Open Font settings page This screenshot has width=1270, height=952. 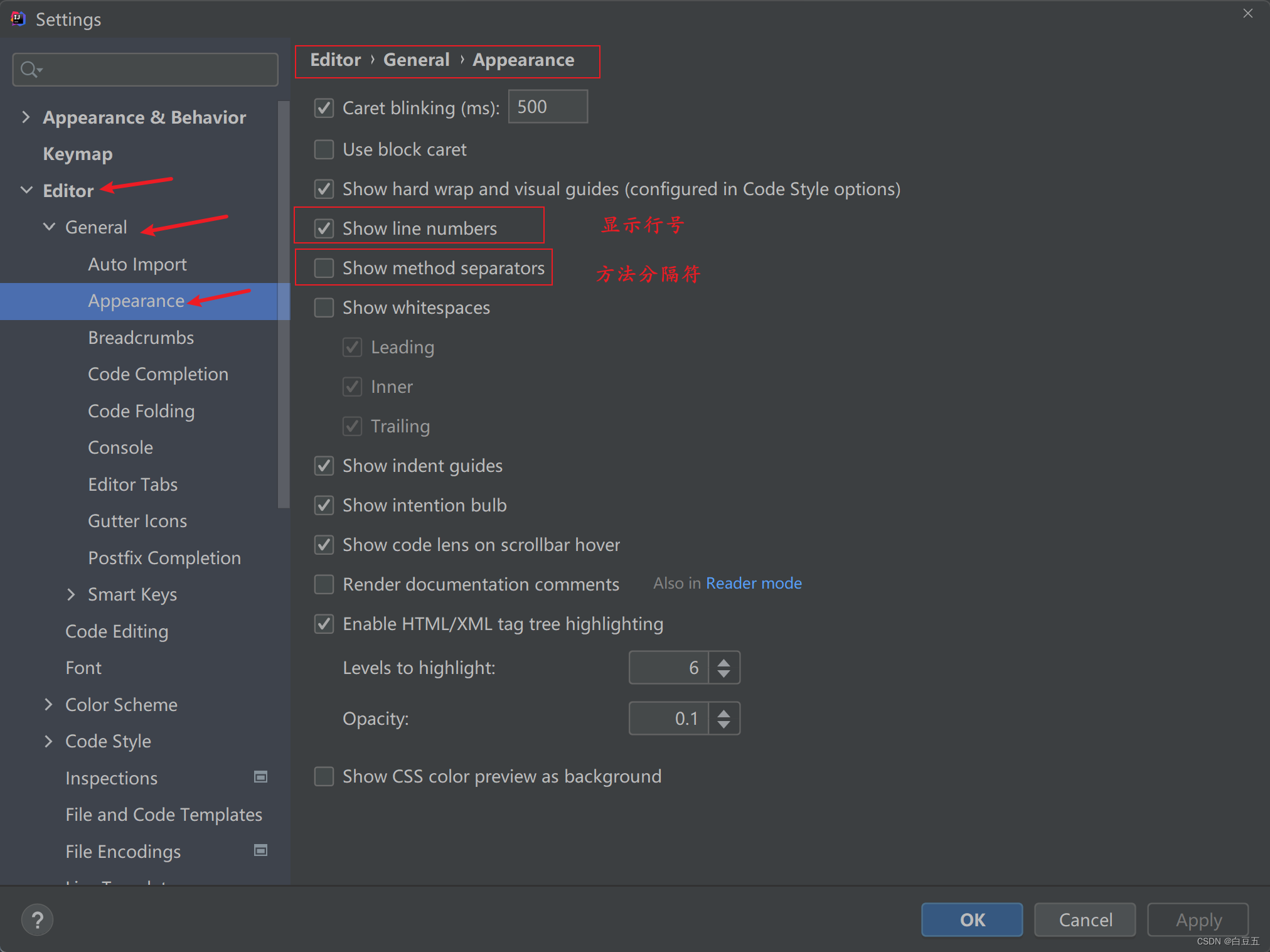[83, 668]
